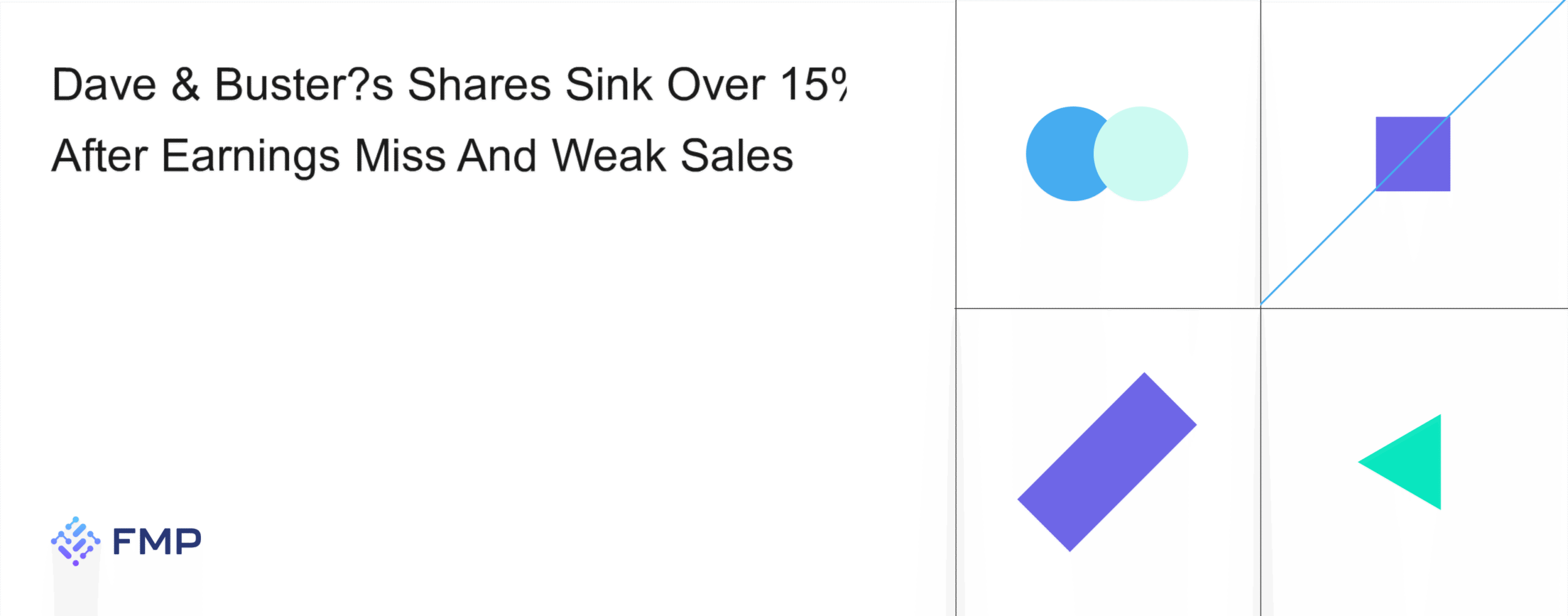This screenshot has width=1568, height=616.
Task: Click the word "Dave" in headline
Action: coord(104,85)
